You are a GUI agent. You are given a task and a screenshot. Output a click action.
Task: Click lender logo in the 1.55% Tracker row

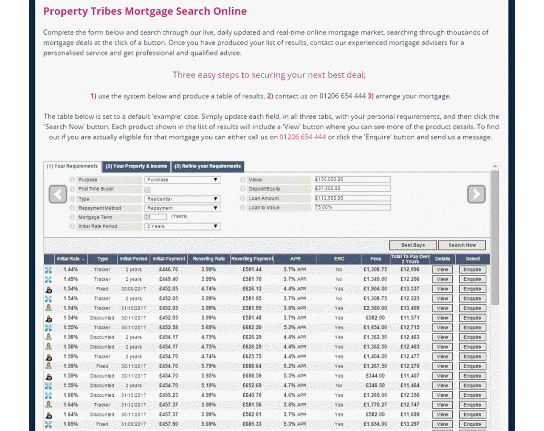49,328
